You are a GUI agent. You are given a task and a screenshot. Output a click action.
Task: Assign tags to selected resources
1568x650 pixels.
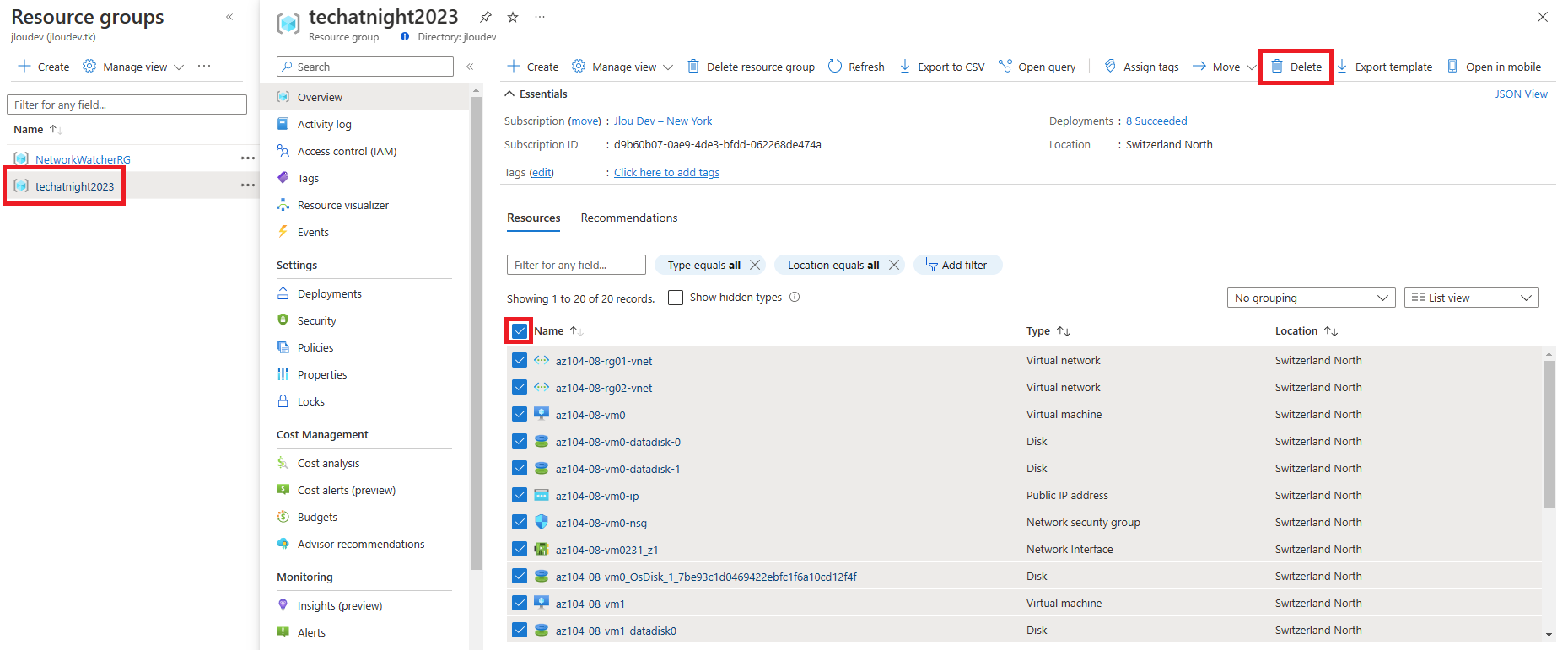[1141, 67]
